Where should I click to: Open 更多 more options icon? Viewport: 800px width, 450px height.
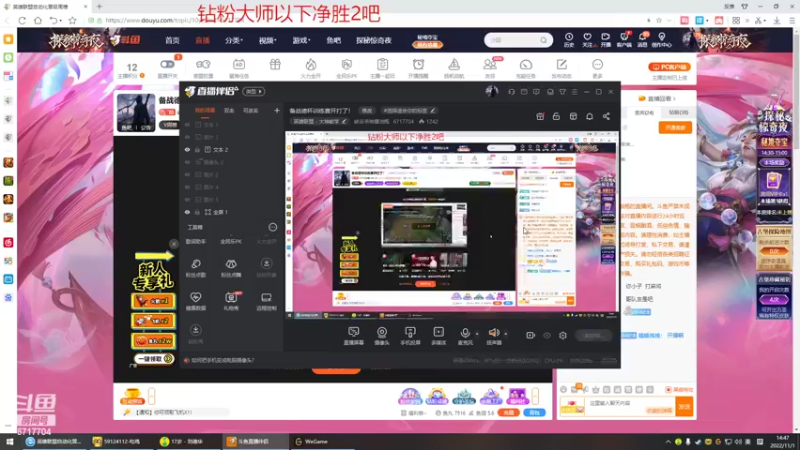coord(597,68)
